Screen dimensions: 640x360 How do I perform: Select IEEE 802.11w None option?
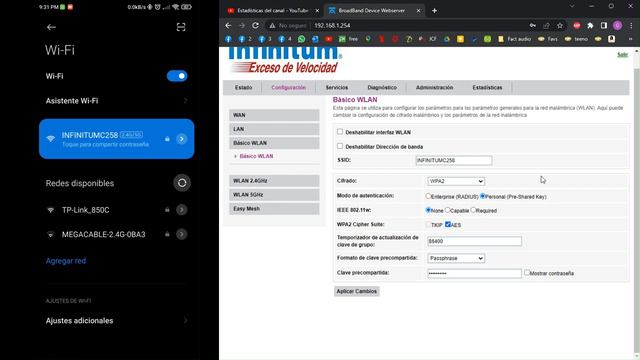point(428,210)
